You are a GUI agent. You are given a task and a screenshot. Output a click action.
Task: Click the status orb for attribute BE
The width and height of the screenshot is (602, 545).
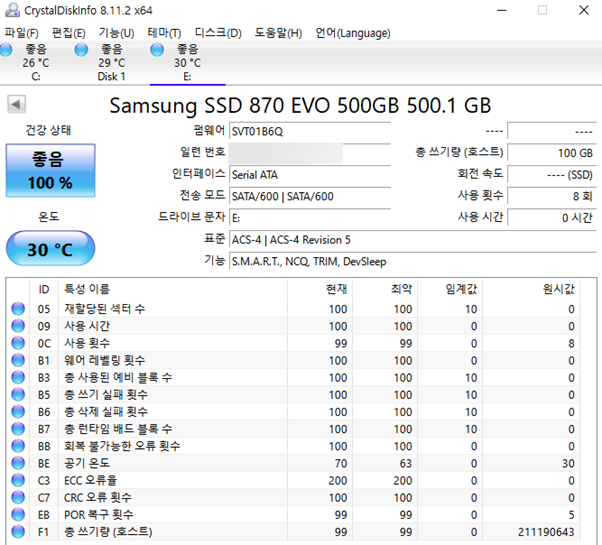[18, 463]
